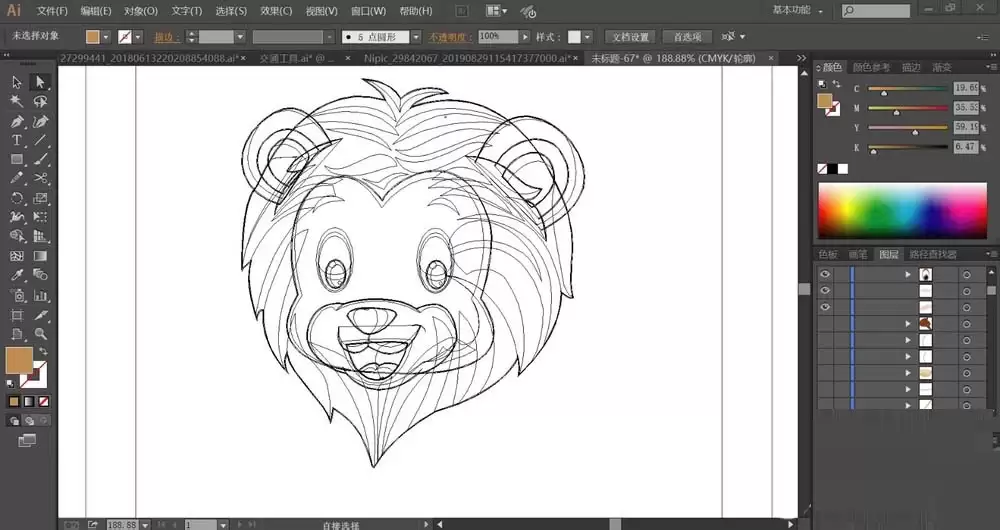
Task: Expand the topmost layer's disclosure triangle
Action: (x=908, y=274)
